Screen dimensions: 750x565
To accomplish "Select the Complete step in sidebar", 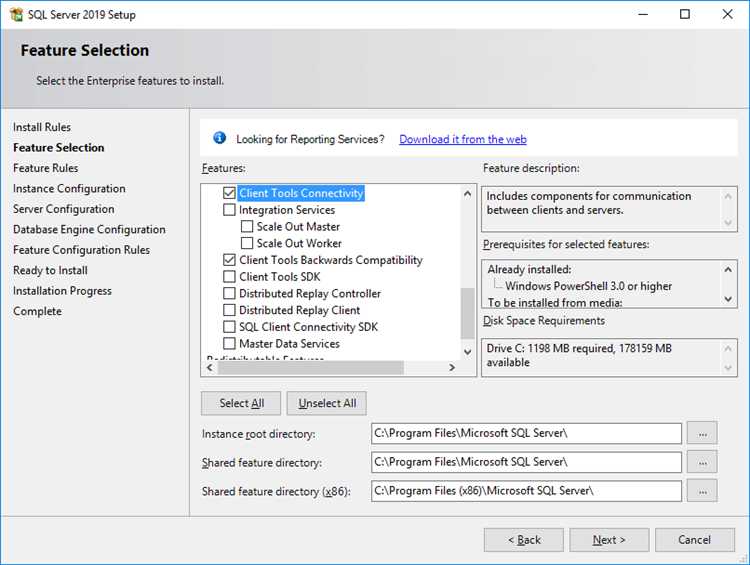I will click(x=37, y=311).
